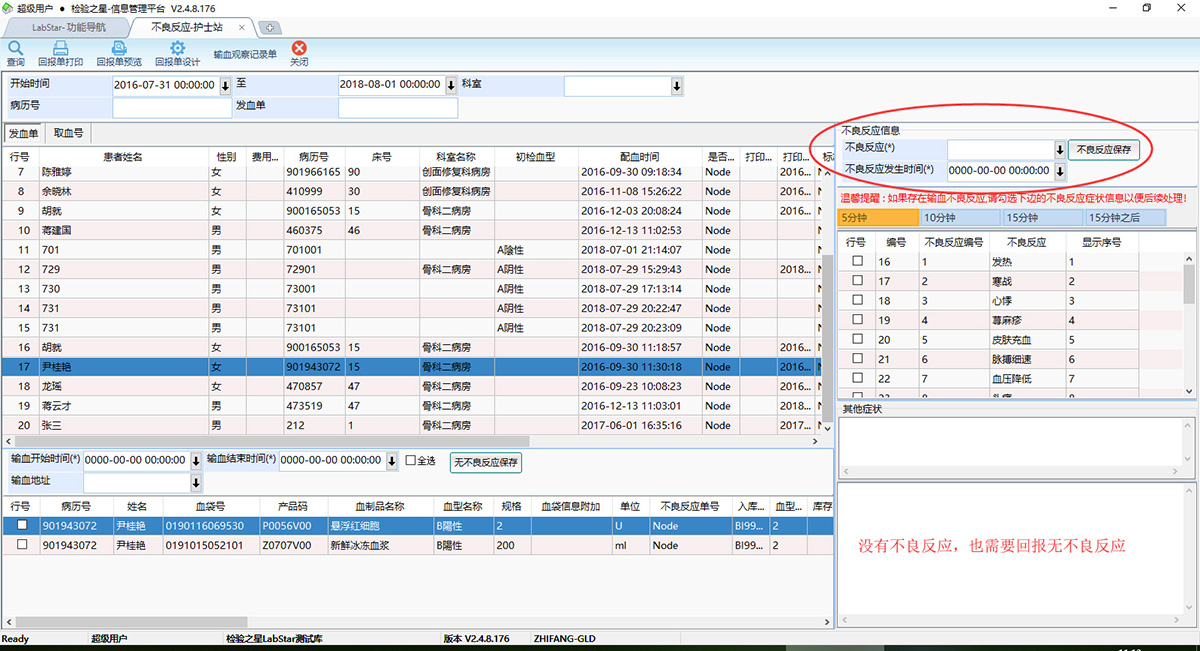The image size is (1200, 651).
Task: Open 输血开始时间 date dropdown arrow
Action: (194, 461)
